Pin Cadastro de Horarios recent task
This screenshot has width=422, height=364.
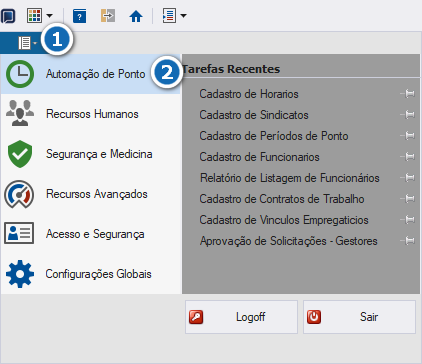click(408, 94)
